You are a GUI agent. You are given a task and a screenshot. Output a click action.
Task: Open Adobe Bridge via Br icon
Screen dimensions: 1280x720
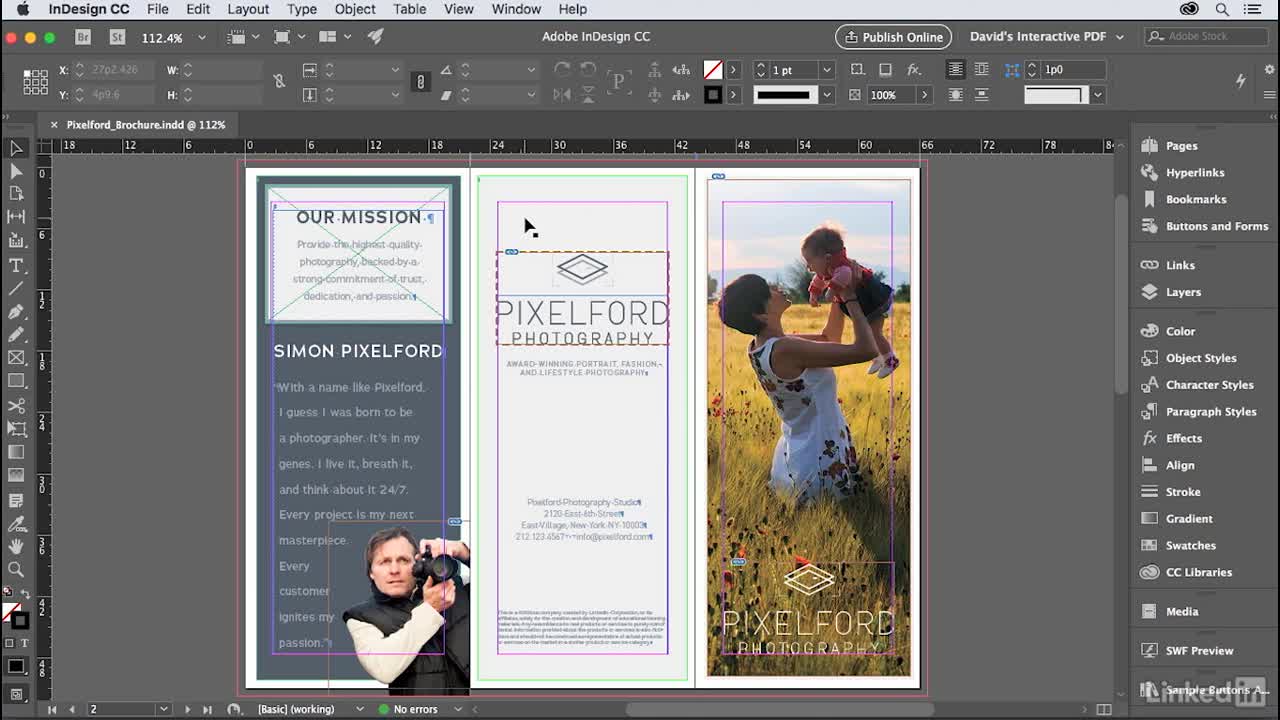[84, 37]
